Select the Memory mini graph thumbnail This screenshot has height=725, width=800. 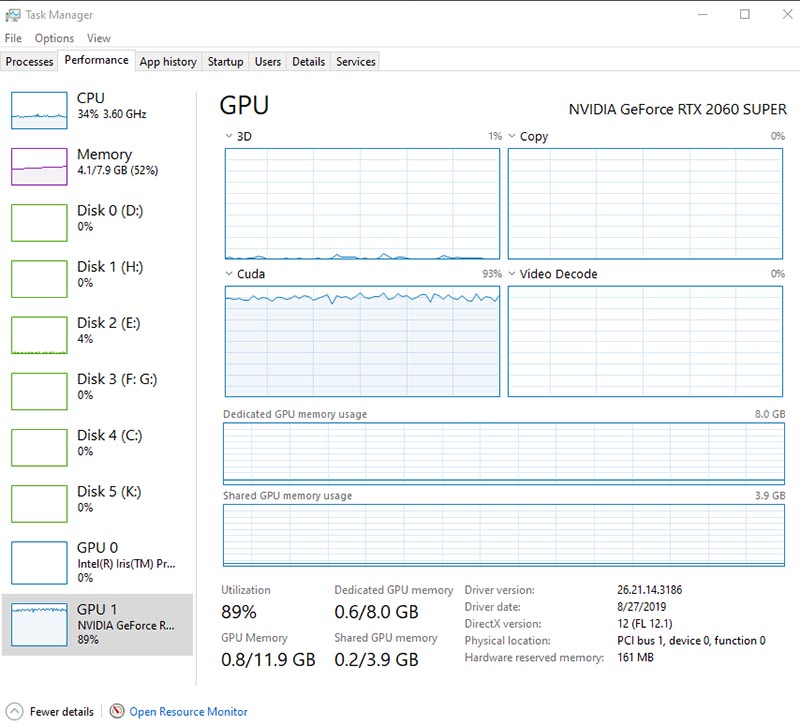point(39,166)
